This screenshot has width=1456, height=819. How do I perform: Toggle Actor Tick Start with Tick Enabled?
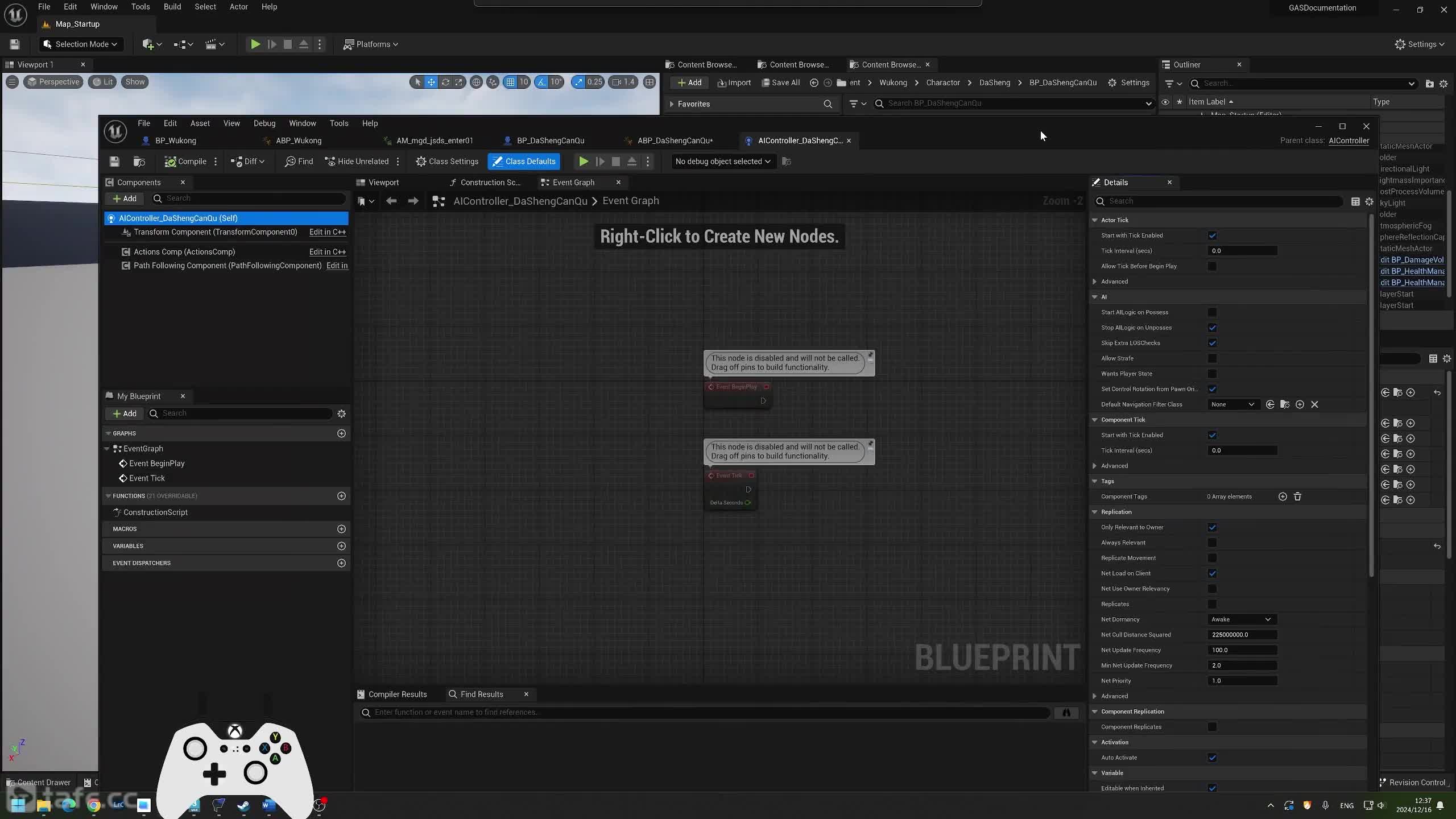click(1212, 235)
